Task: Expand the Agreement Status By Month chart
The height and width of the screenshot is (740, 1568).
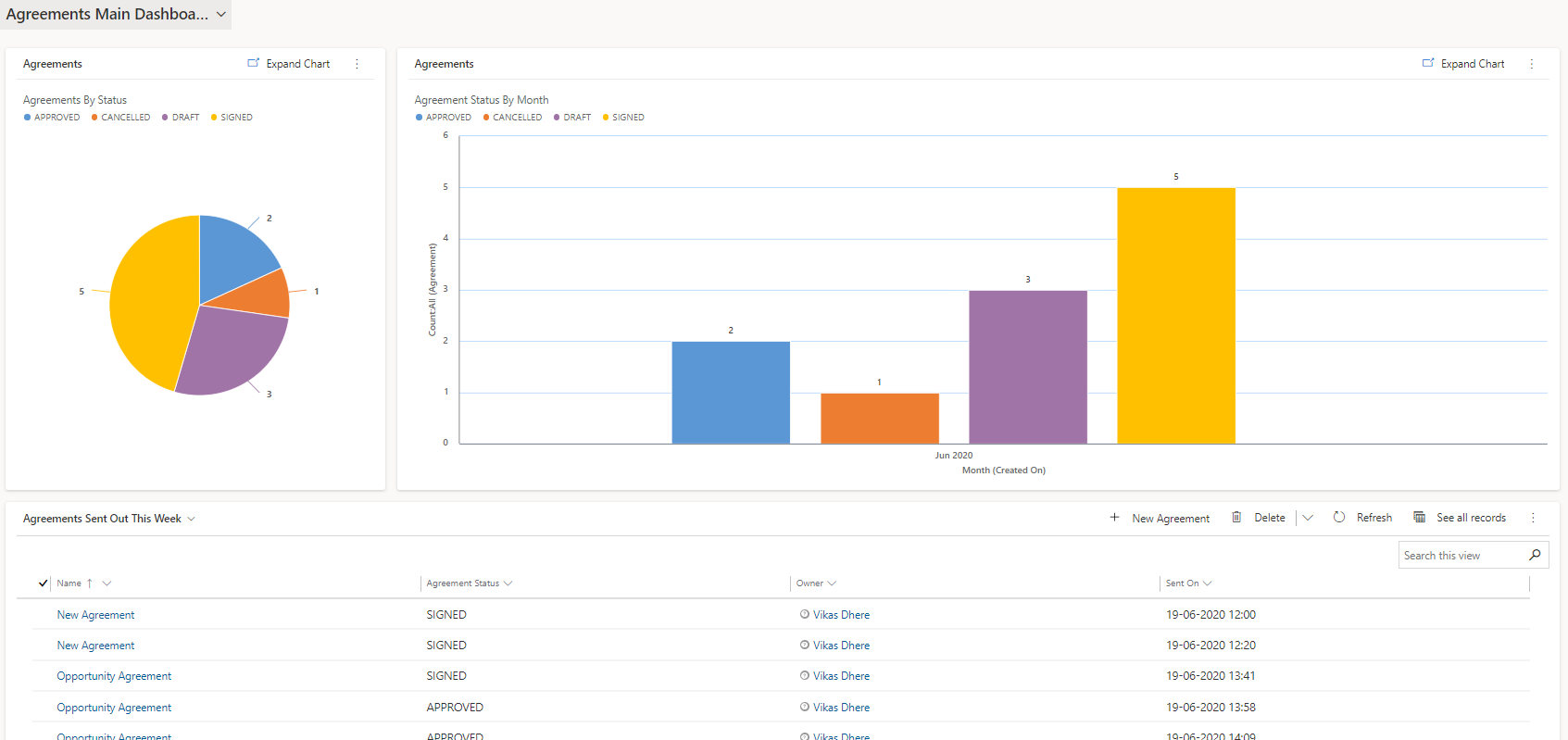Action: tap(1463, 64)
